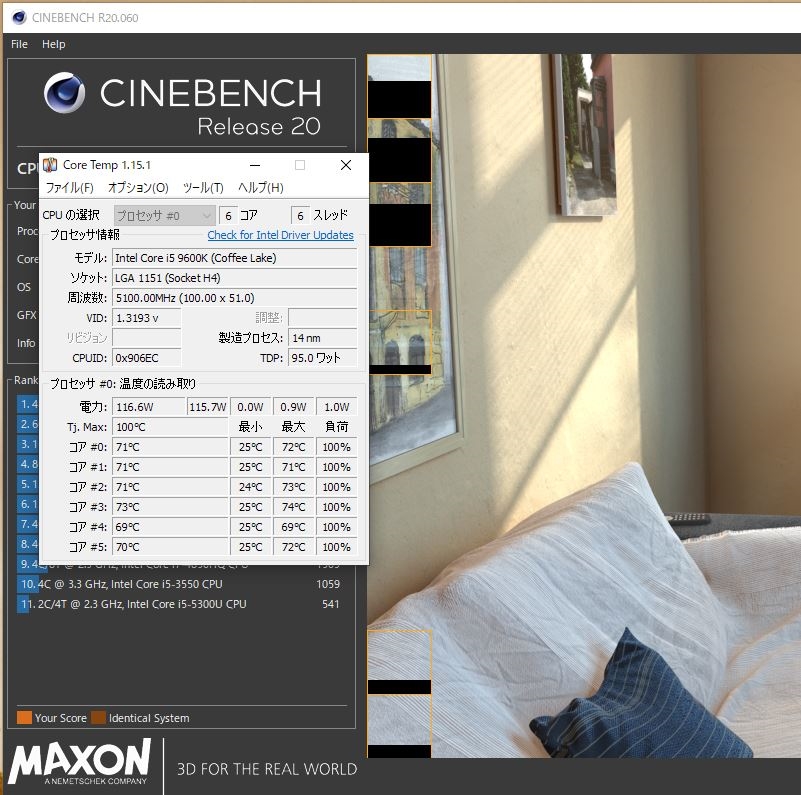The height and width of the screenshot is (795, 801).
Task: Close the Core Temp window
Action: pos(346,165)
